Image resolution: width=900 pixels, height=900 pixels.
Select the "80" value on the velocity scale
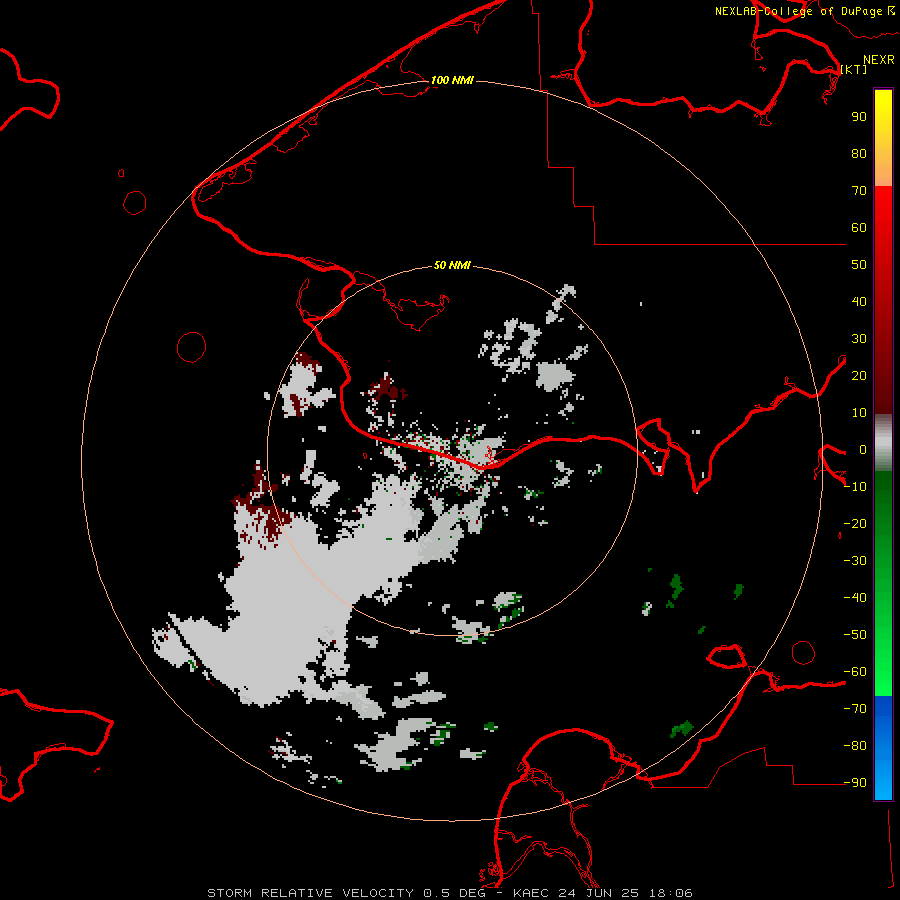click(x=859, y=154)
